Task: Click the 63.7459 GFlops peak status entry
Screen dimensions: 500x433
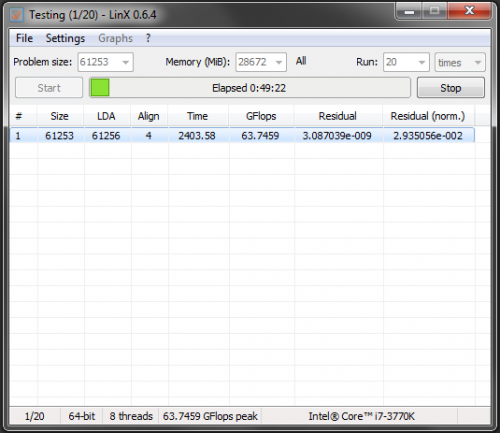Action: [210, 416]
